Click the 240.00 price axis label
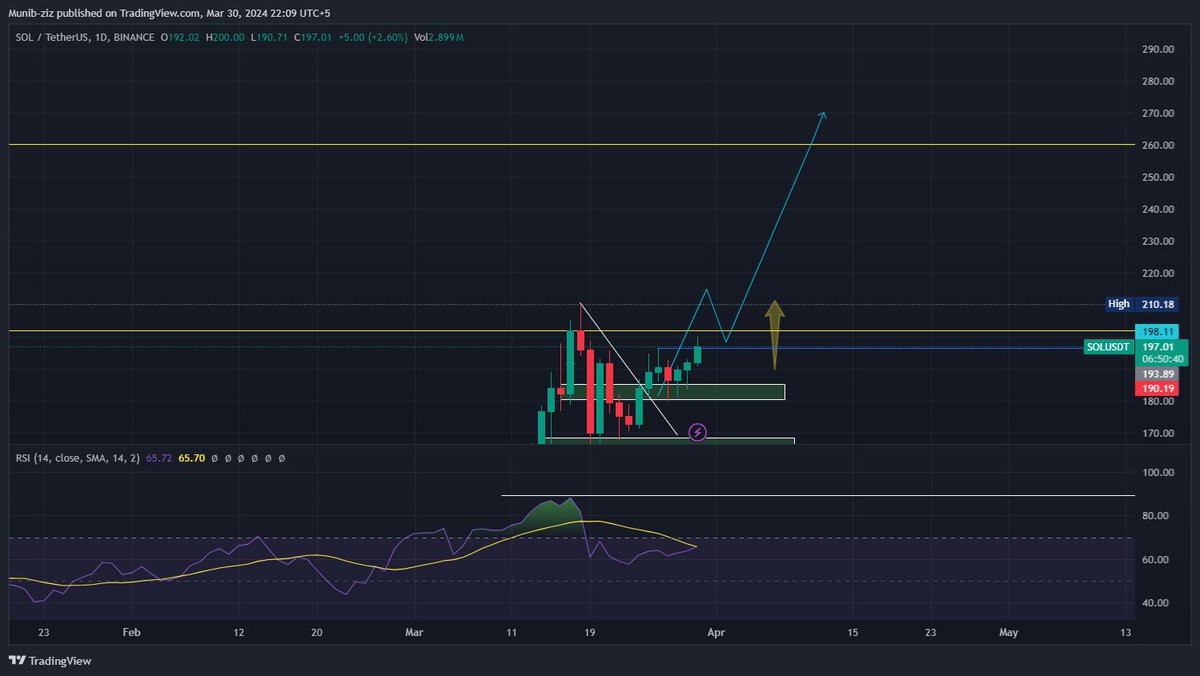Image resolution: width=1200 pixels, height=676 pixels. pos(1157,209)
